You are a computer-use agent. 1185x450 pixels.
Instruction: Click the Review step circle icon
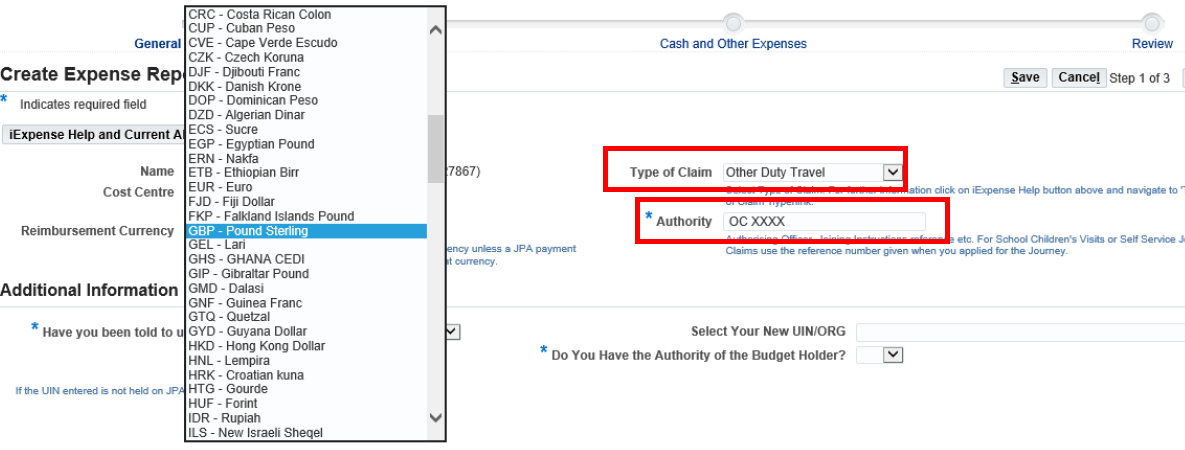pyautogui.click(x=1152, y=22)
